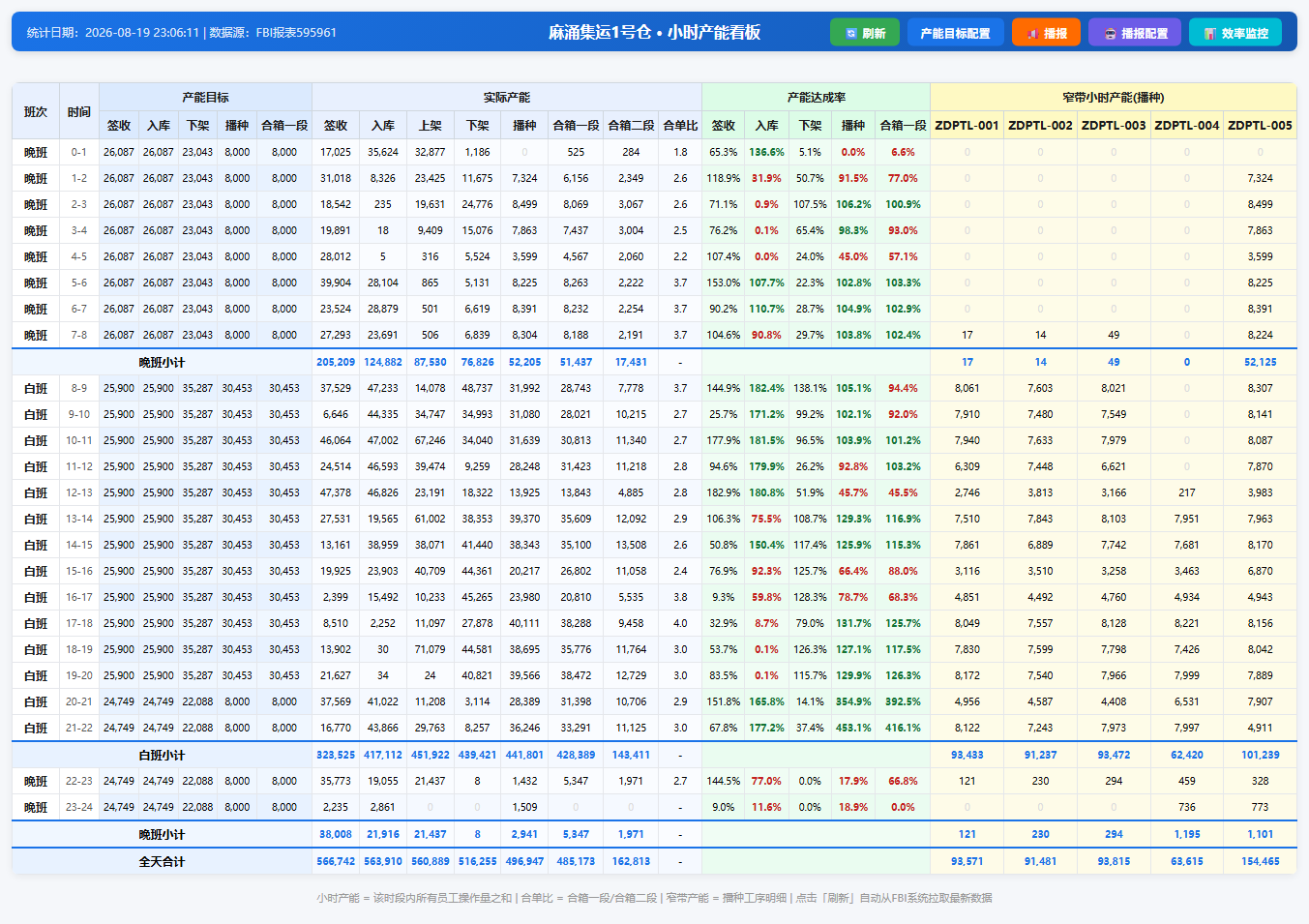This screenshot has width=1309, height=924.
Task: Click the 窄带小时产能(播种) header
Action: click(1113, 97)
